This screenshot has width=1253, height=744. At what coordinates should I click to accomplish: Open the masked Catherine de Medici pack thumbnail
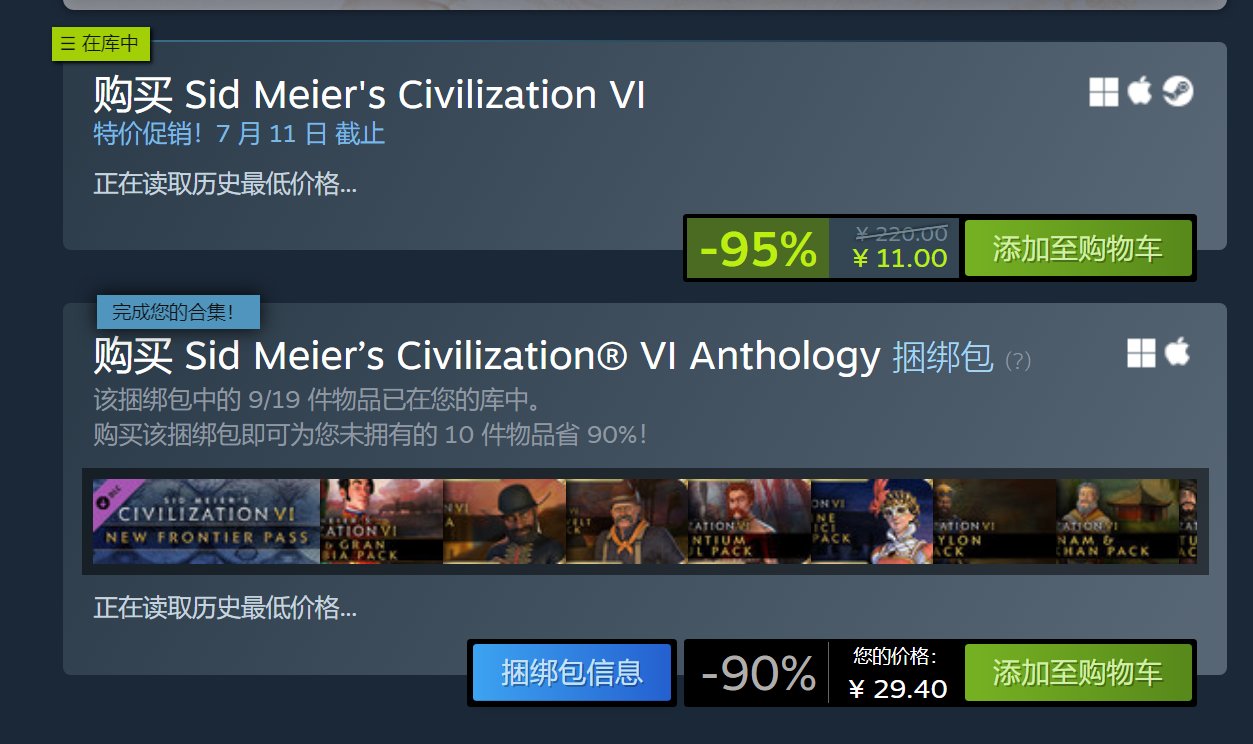coord(872,521)
